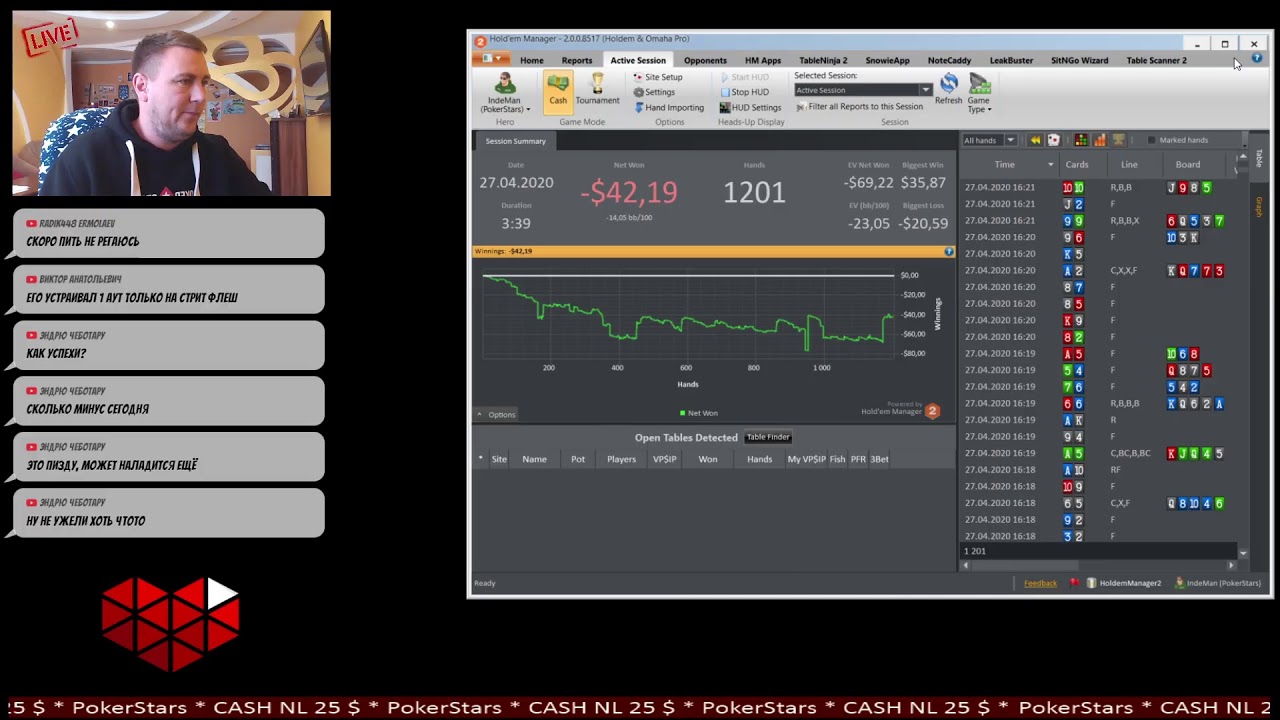Open HUD Settings
Screen dimensions: 1280x720
coord(751,107)
